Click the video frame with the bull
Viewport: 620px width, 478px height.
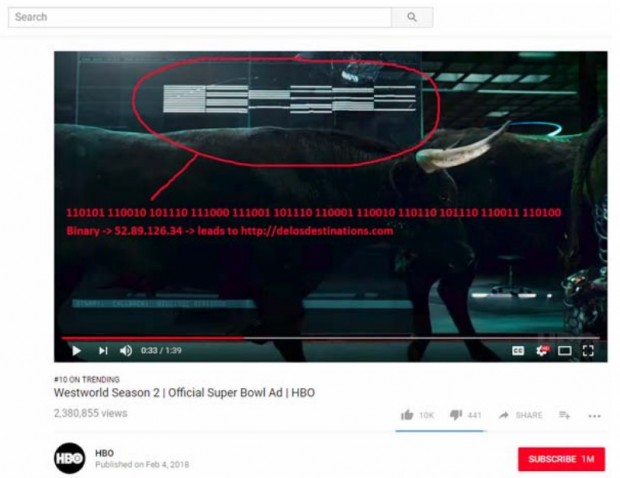click(331, 194)
